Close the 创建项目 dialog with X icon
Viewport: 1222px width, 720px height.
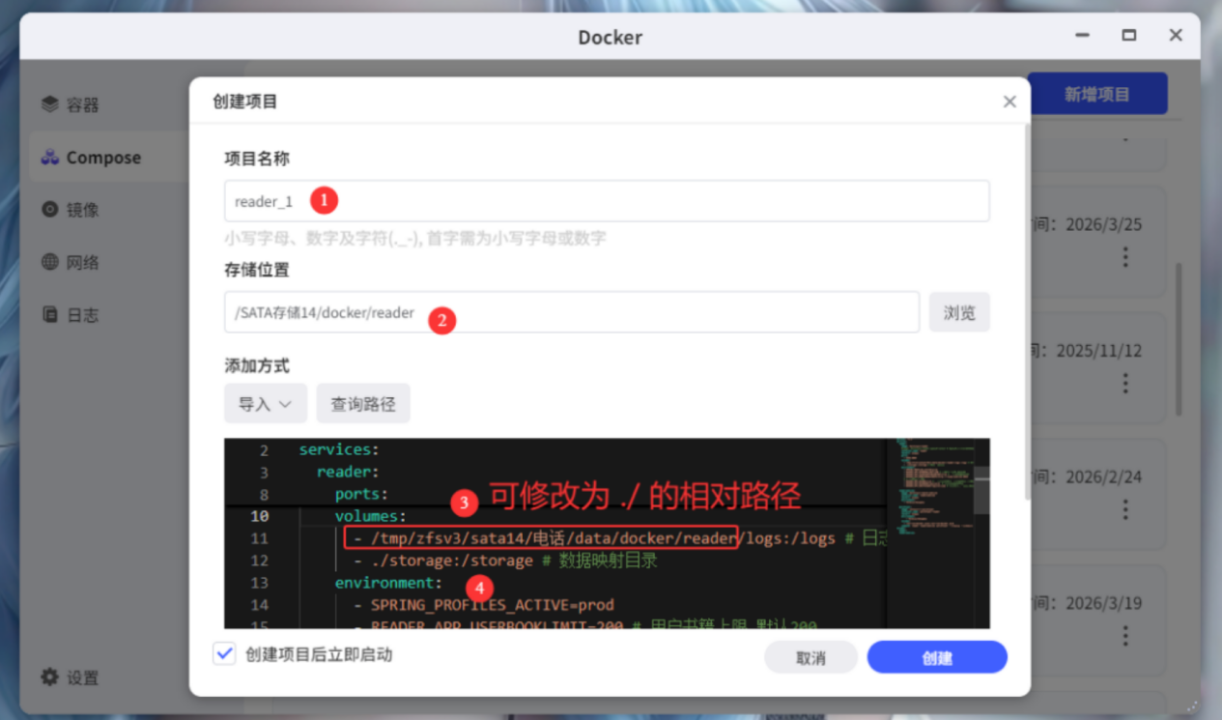(x=1009, y=102)
